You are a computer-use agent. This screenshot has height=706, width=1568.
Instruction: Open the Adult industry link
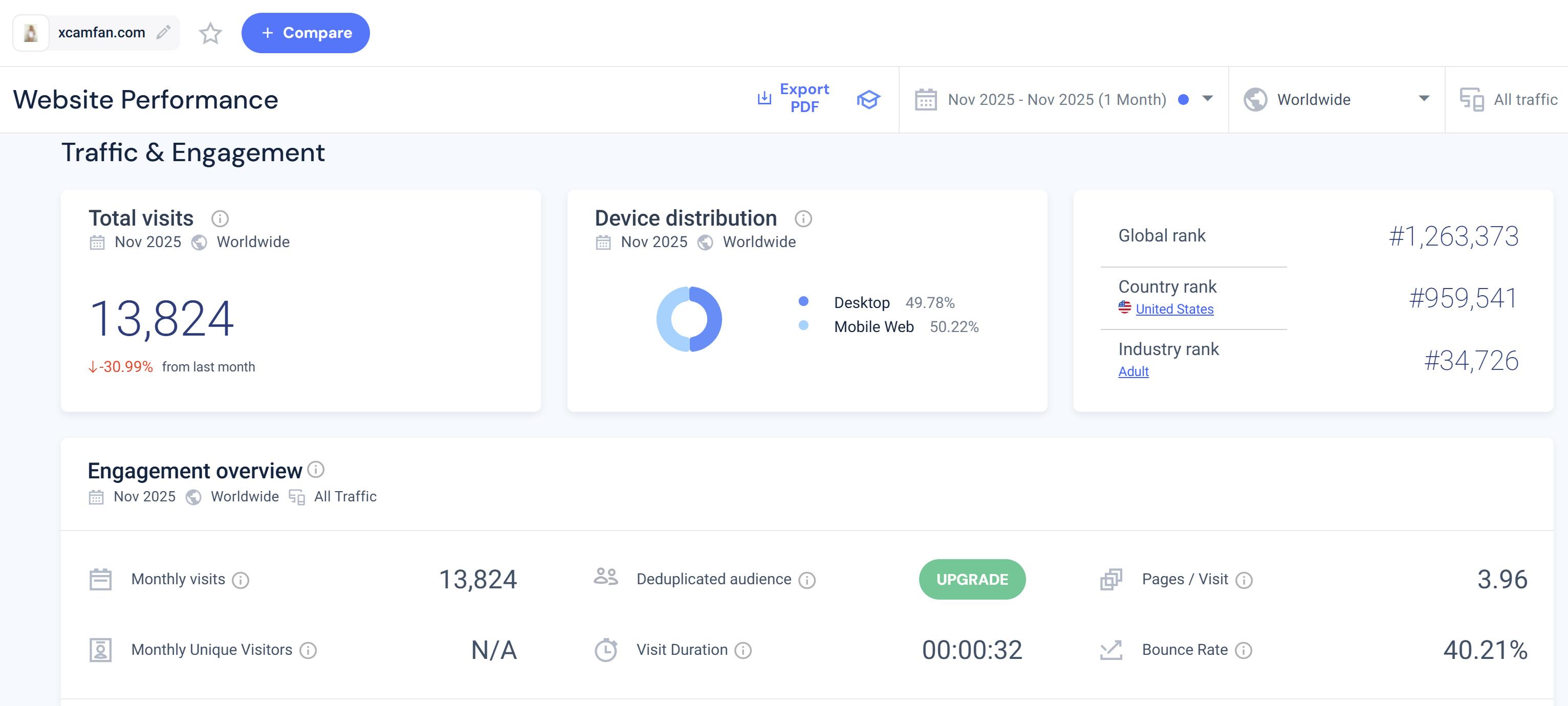click(x=1133, y=371)
